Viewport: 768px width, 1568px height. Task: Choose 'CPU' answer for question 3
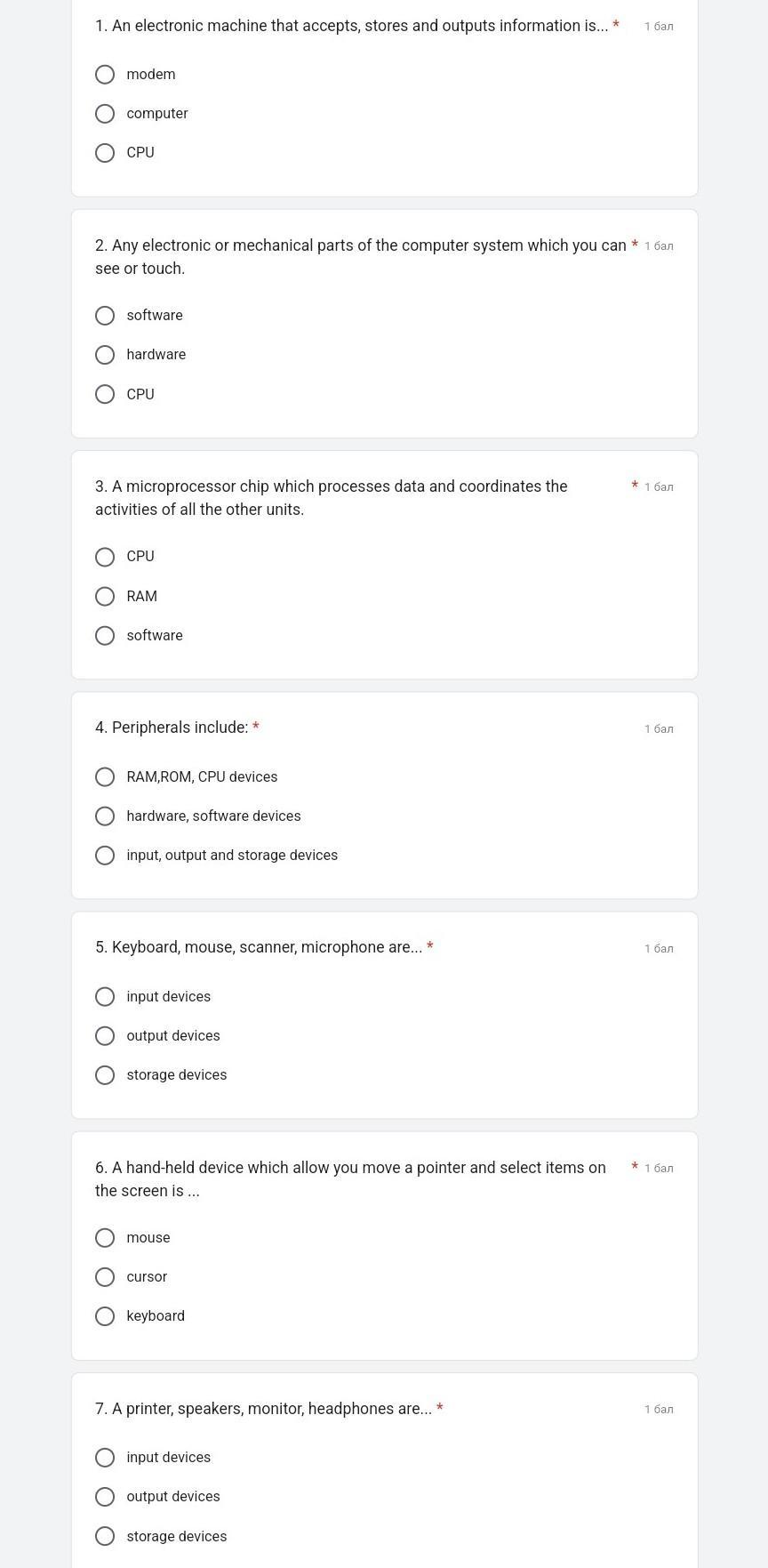(105, 557)
